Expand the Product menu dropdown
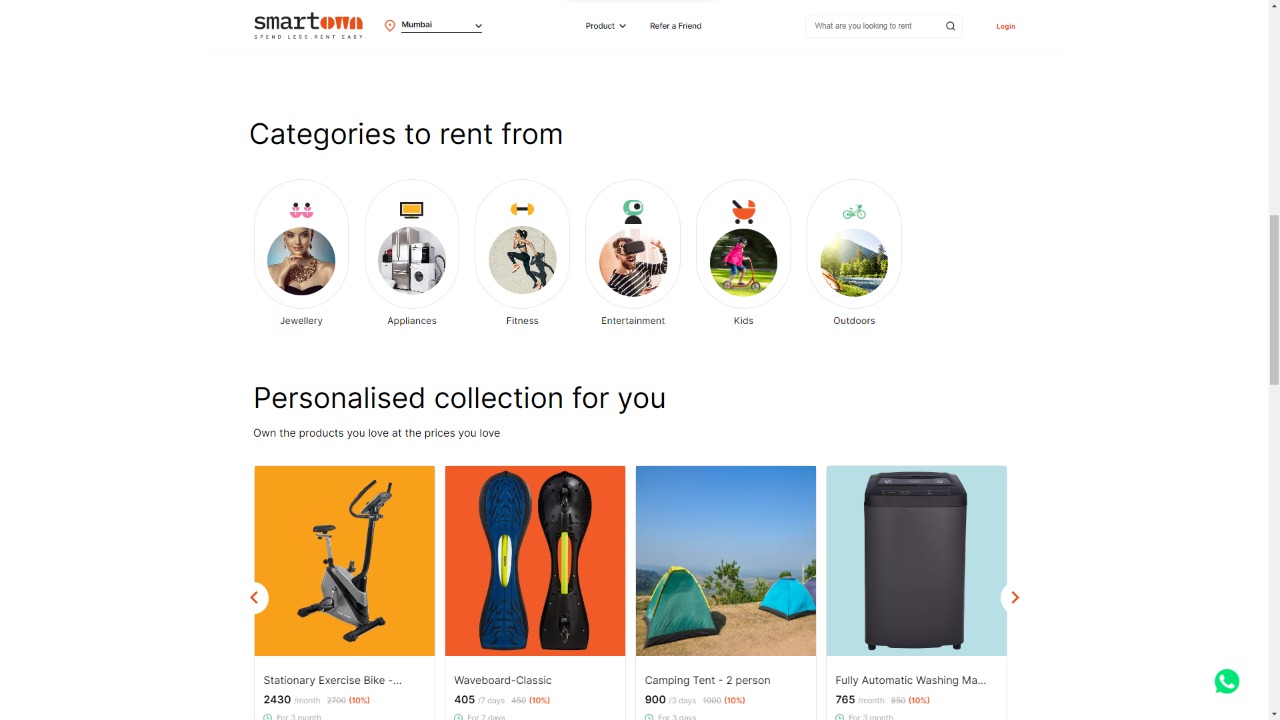1280x720 pixels. [606, 26]
